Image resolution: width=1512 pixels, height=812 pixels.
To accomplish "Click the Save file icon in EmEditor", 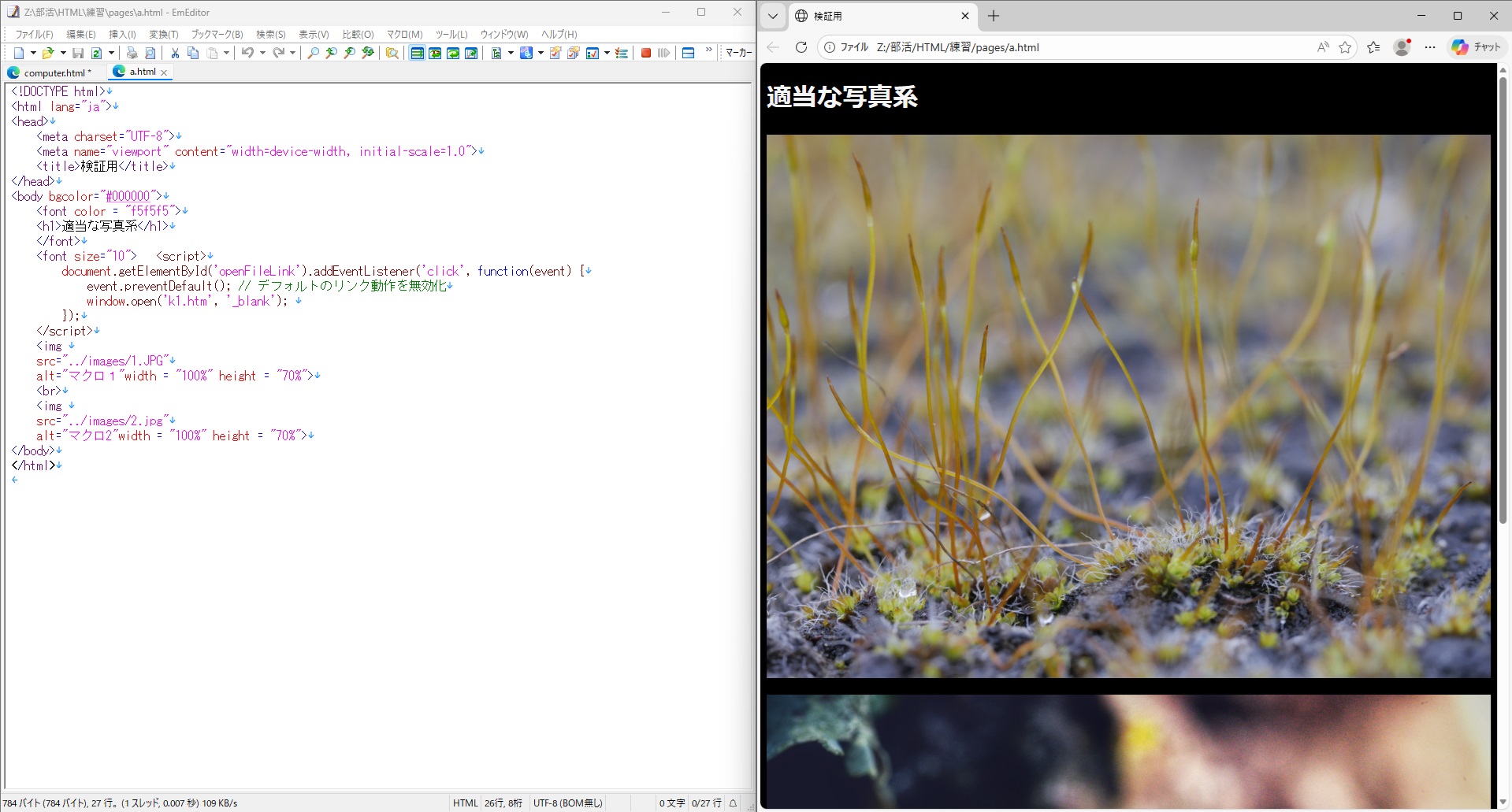I will (78, 53).
